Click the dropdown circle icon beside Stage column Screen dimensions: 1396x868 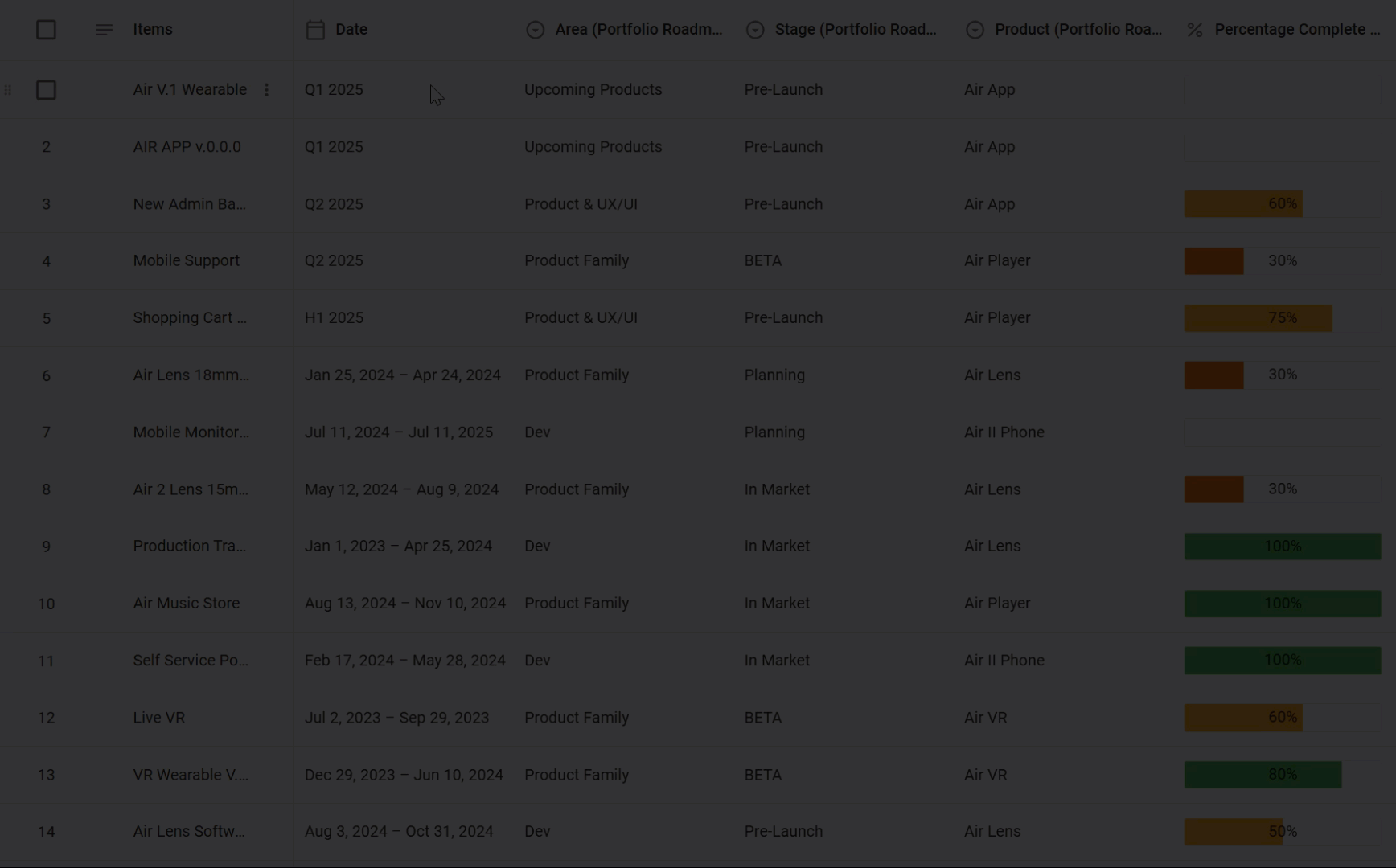click(754, 30)
